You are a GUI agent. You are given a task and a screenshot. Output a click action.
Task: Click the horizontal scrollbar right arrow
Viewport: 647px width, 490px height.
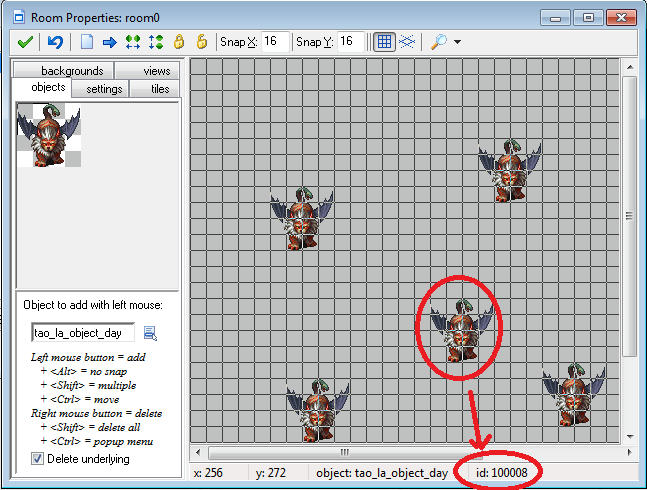[x=630, y=452]
